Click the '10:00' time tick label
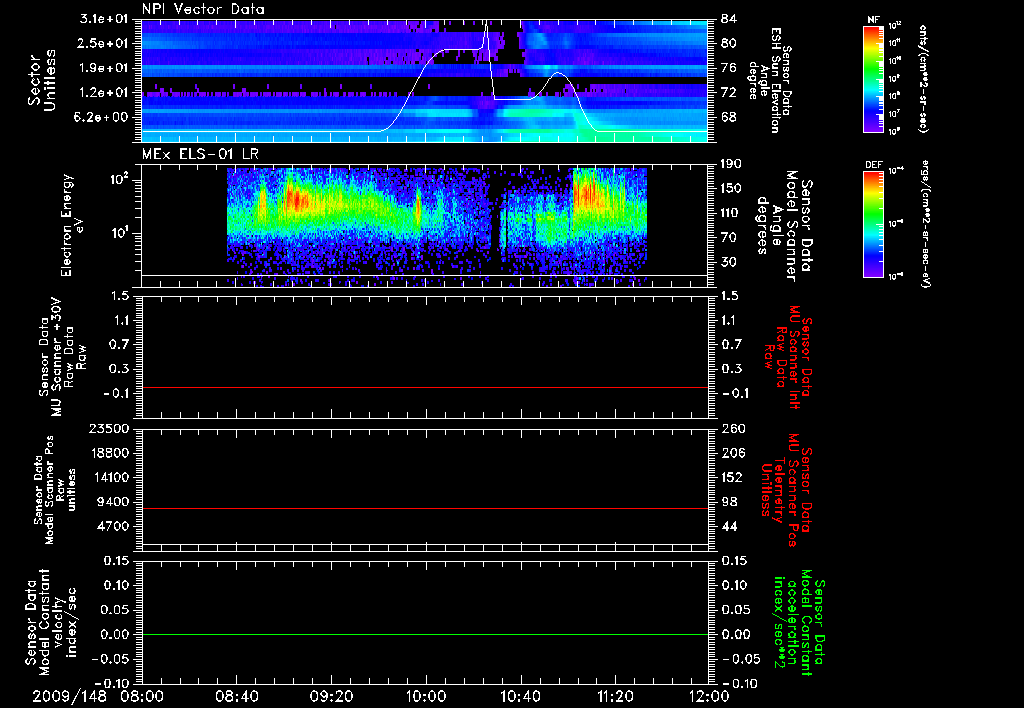Screen dimensions: 1024x708 point(426,696)
